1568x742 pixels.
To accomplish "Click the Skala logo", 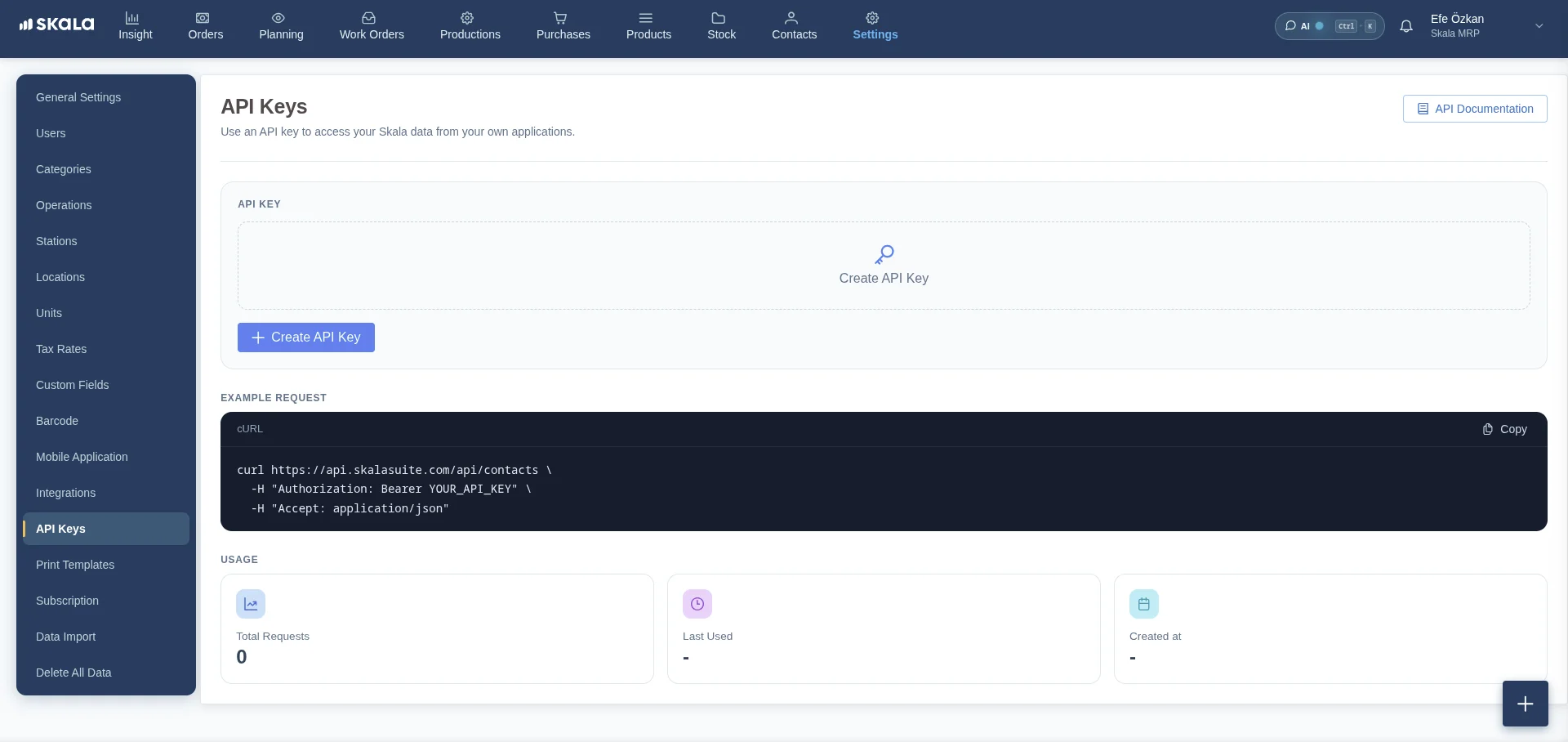I will (x=56, y=25).
